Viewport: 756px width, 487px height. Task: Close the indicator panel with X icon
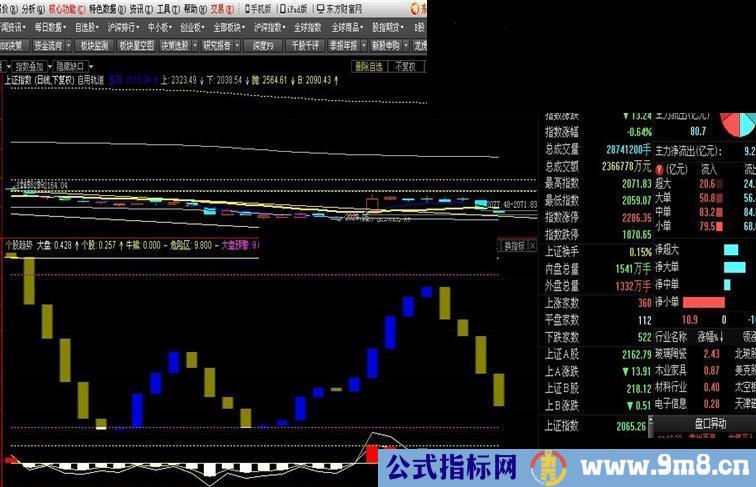532,244
